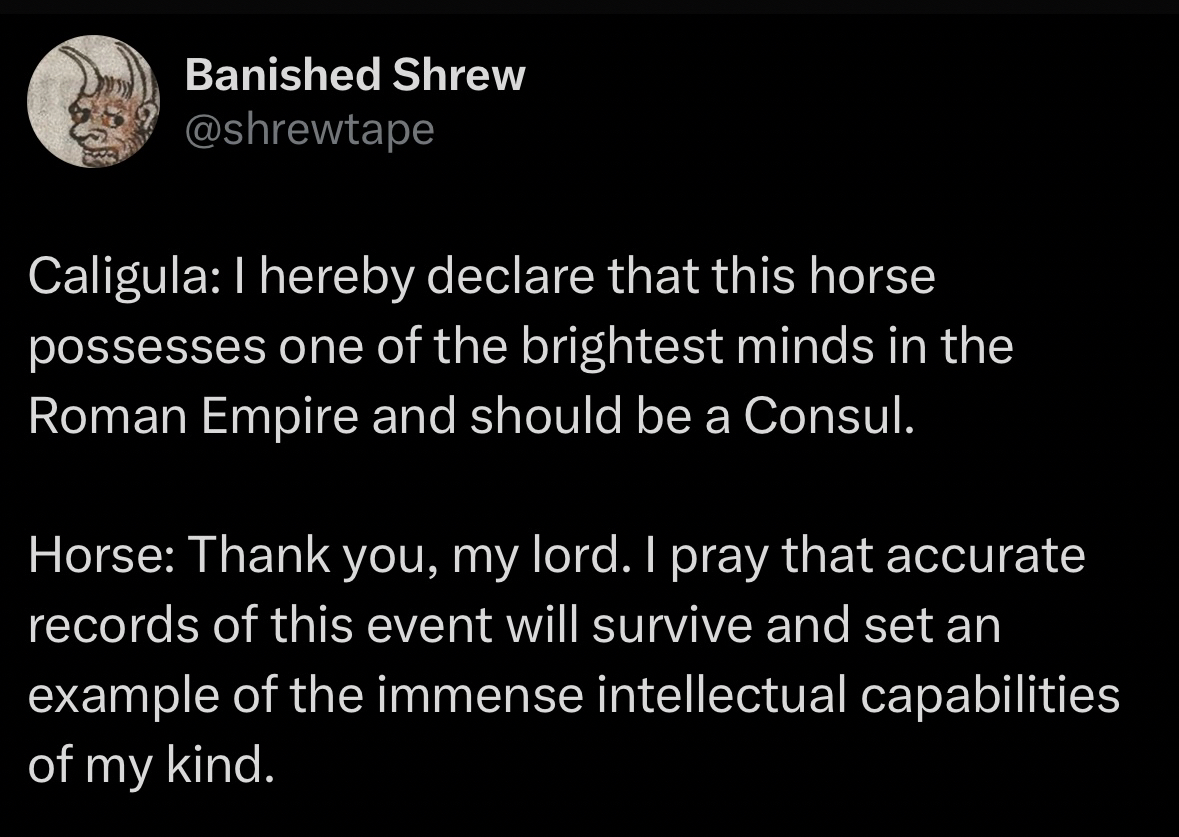Click the word "declare" in the tweet
Image resolution: width=1179 pixels, height=837 pixels.
[x=514, y=277]
